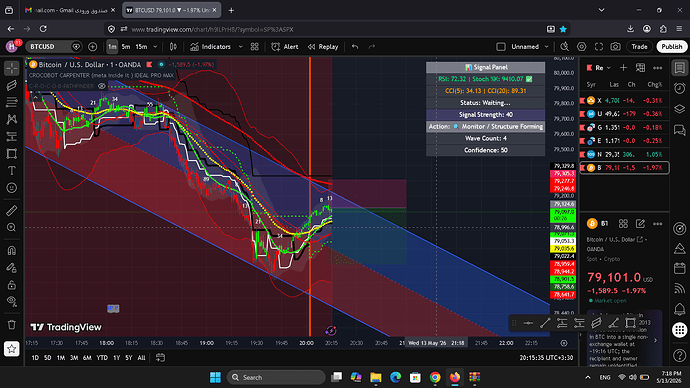Viewport: 690px width, 388px height.
Task: Select 1D date range
Action: pos(35,358)
